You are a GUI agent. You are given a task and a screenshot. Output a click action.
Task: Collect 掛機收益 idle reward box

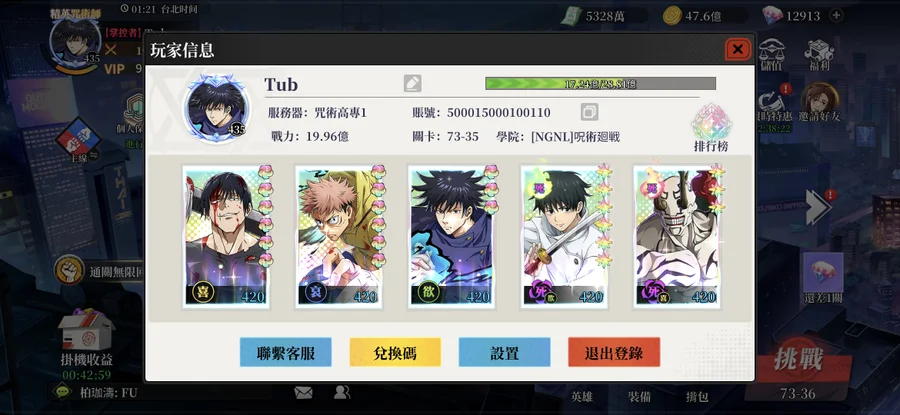coord(86,339)
